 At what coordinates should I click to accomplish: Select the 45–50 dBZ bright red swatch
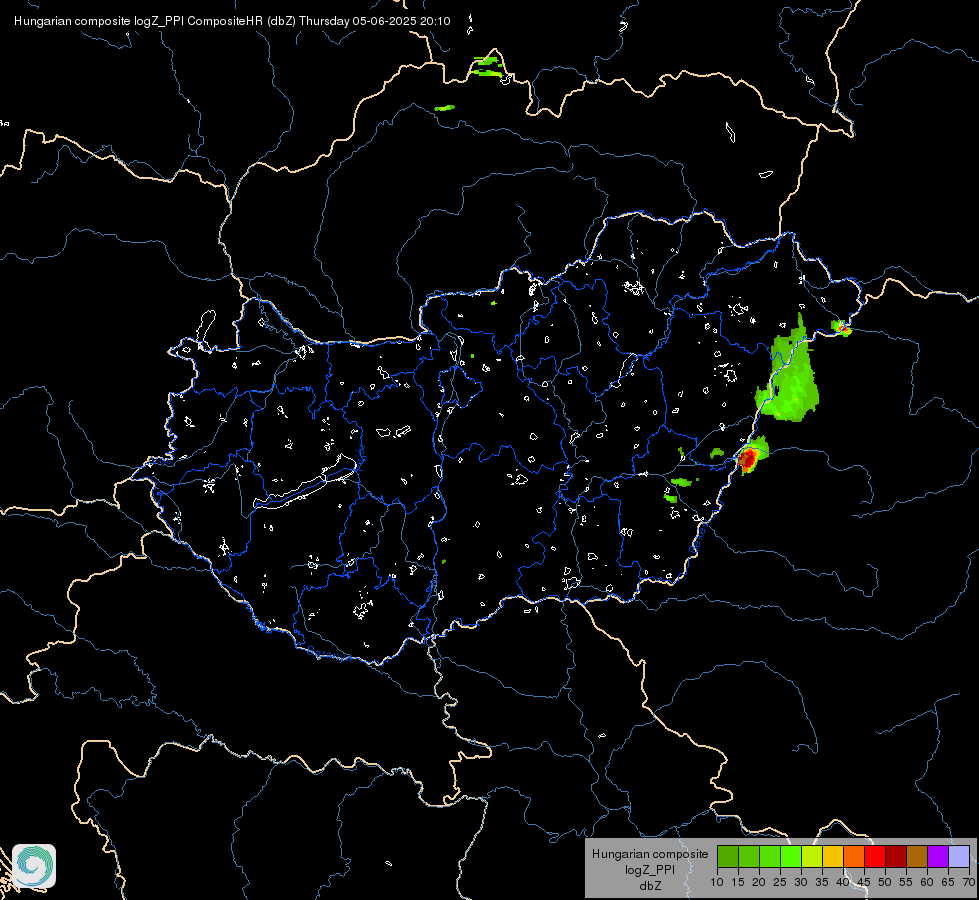875,857
